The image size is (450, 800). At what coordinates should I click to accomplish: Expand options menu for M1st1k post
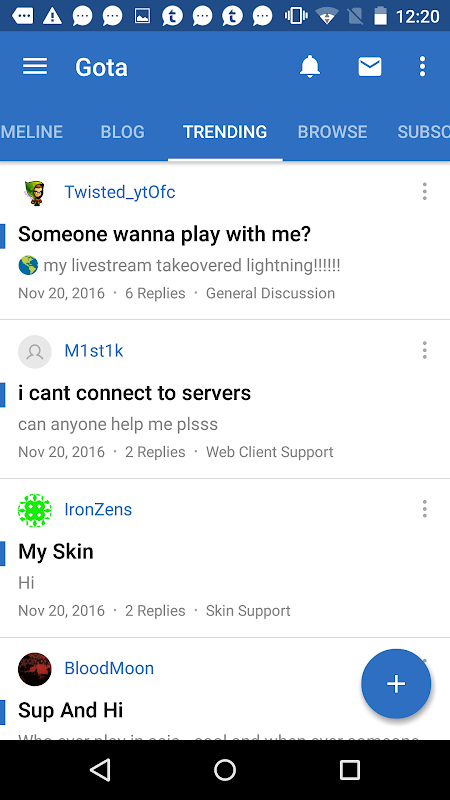424,351
